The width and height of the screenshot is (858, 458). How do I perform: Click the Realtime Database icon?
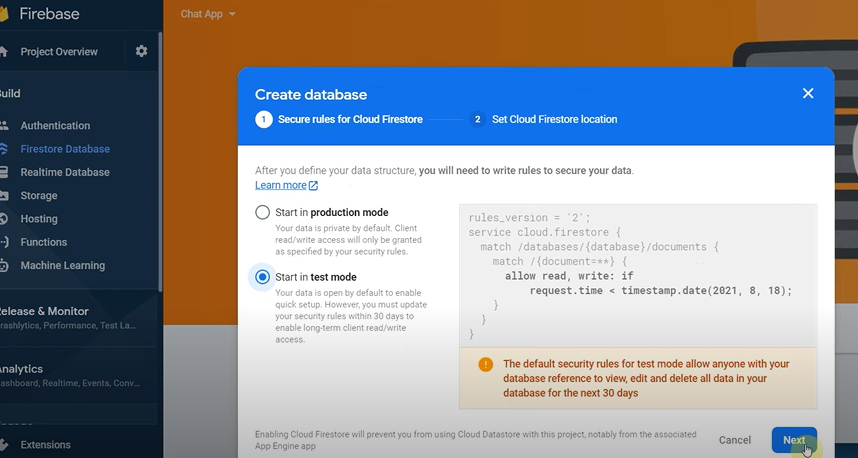(3, 172)
